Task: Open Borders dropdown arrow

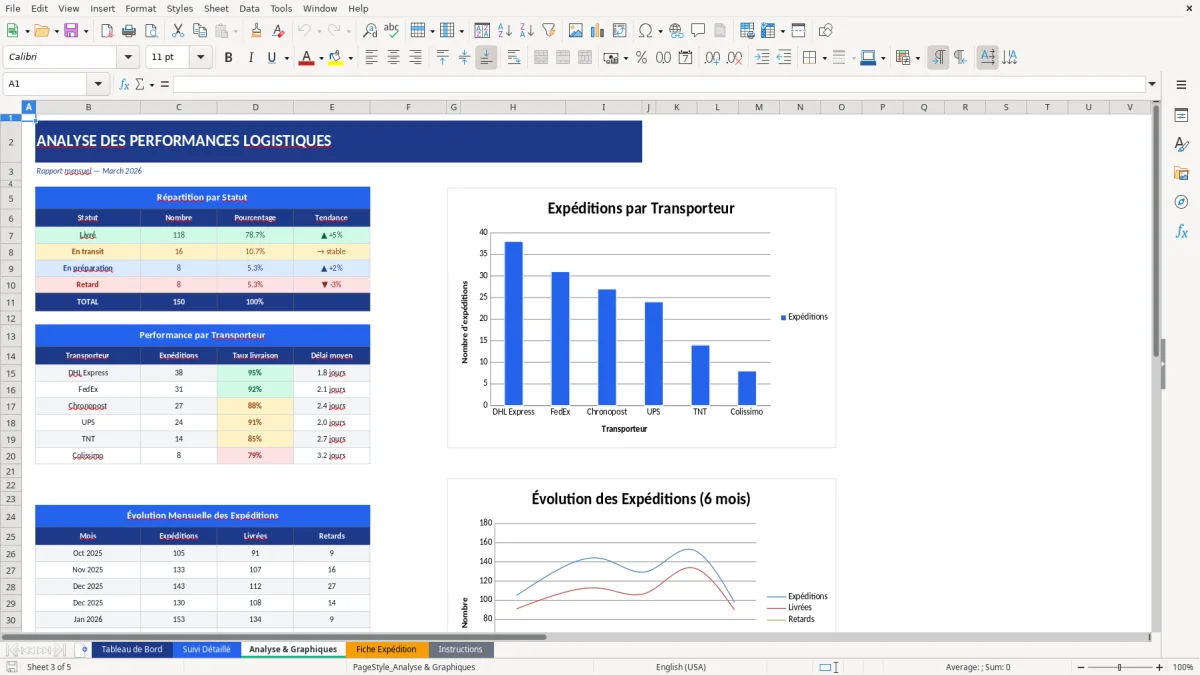Action: click(x=823, y=58)
